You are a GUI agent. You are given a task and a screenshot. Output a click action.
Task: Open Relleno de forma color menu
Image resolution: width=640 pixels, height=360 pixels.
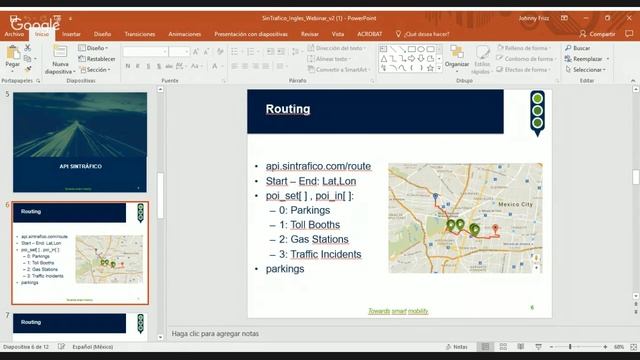[524, 48]
